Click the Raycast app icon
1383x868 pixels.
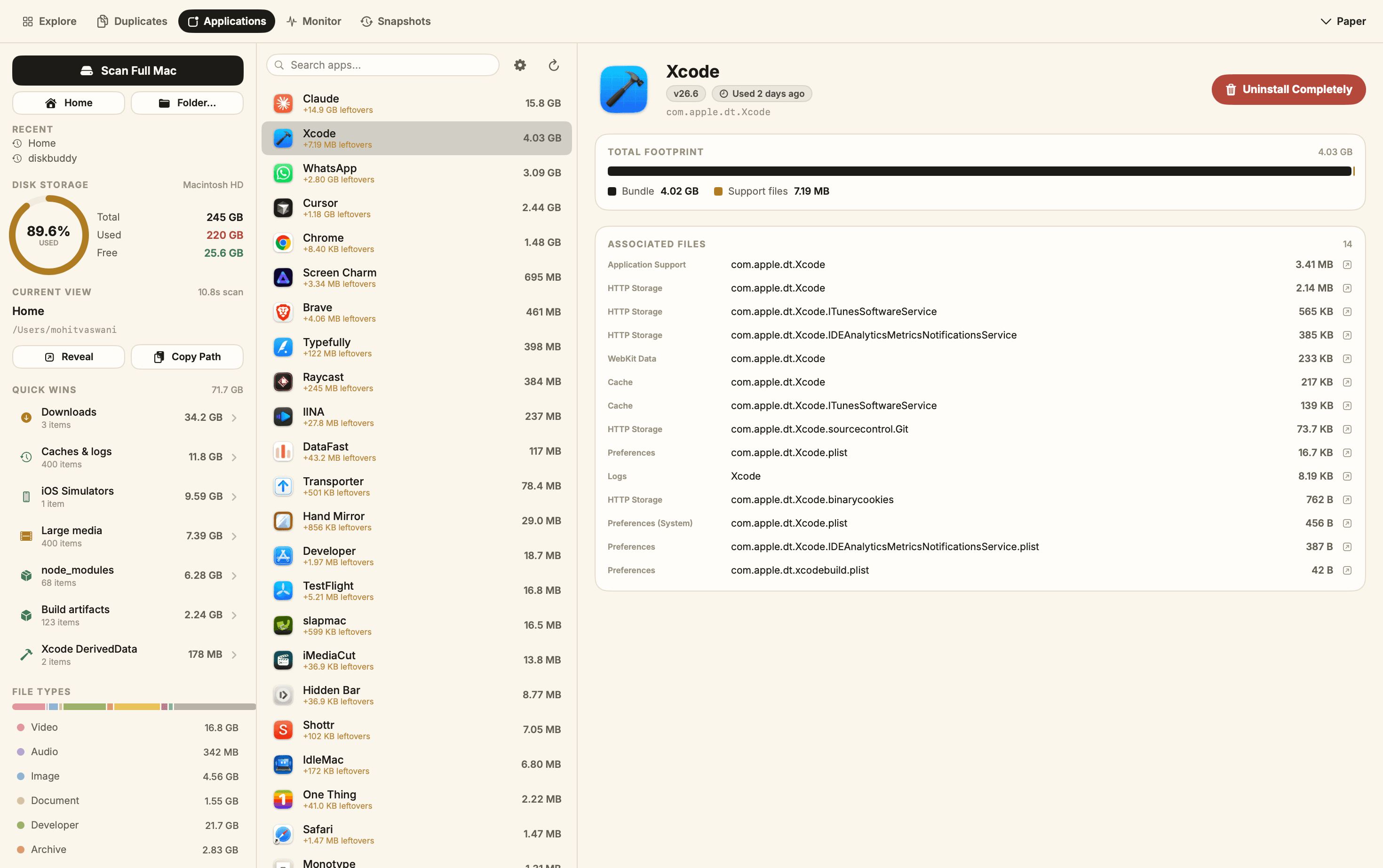(x=283, y=382)
